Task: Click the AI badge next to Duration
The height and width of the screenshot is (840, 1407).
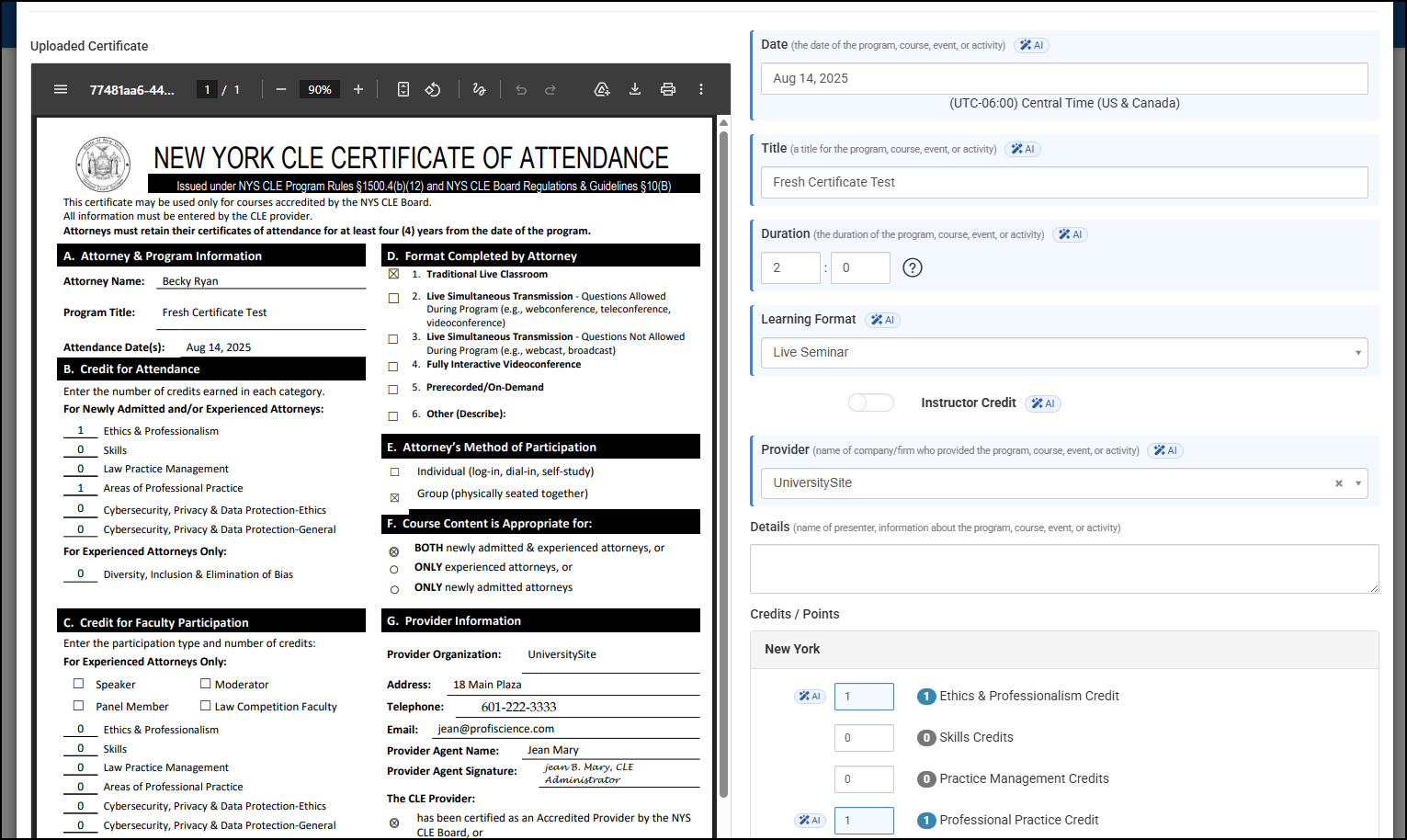Action: (1070, 234)
